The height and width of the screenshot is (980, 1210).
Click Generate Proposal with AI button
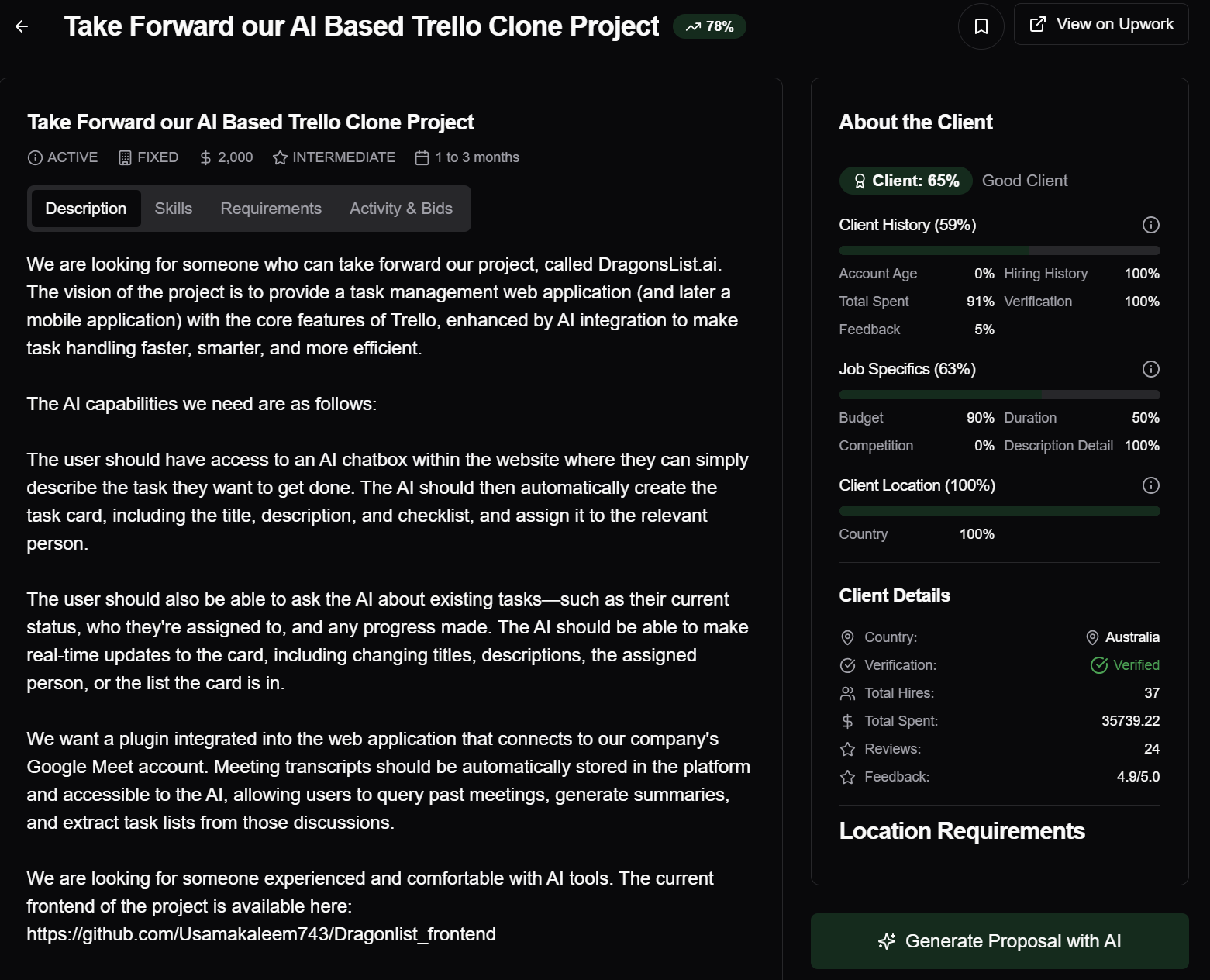999,940
